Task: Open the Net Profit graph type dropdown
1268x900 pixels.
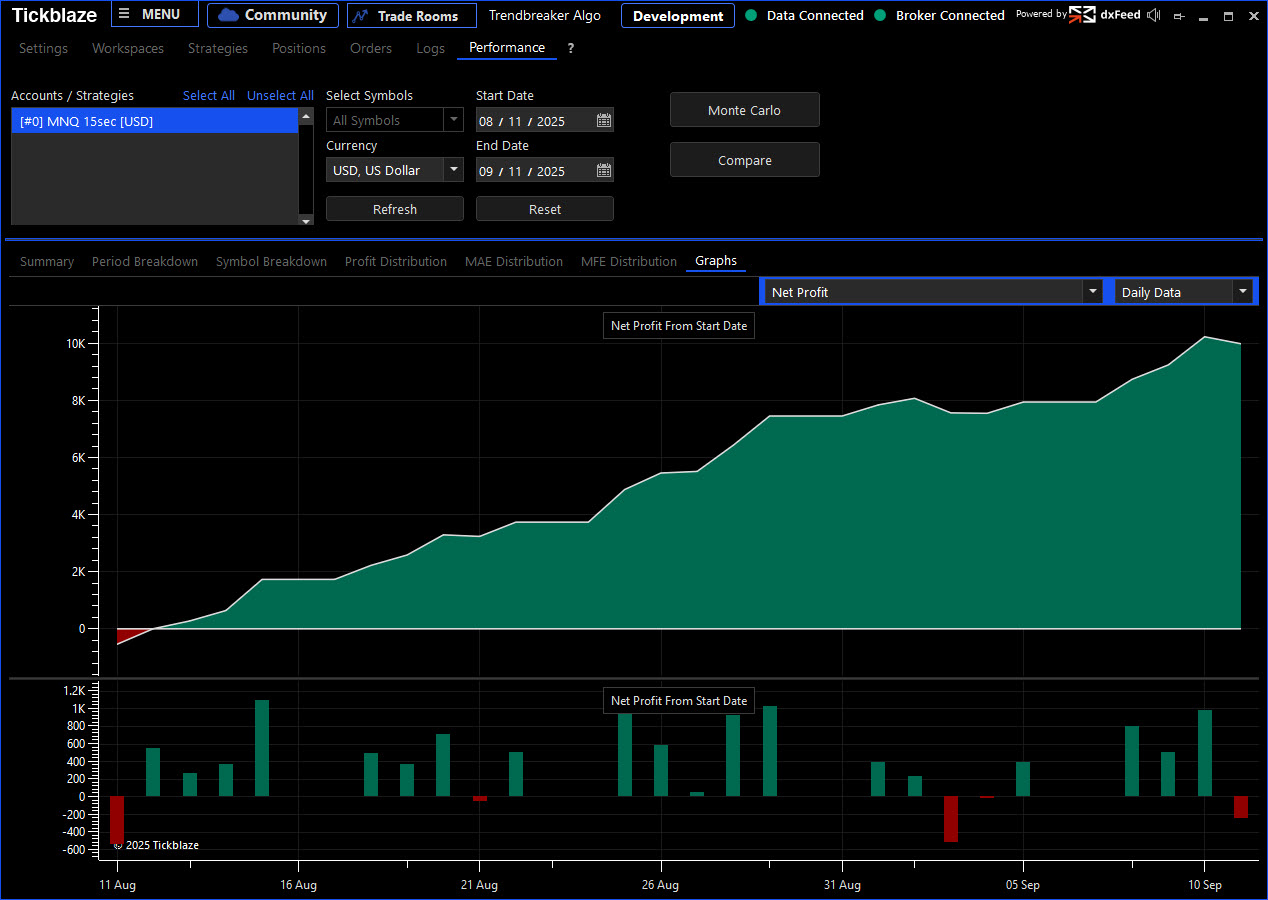Action: tap(1091, 292)
